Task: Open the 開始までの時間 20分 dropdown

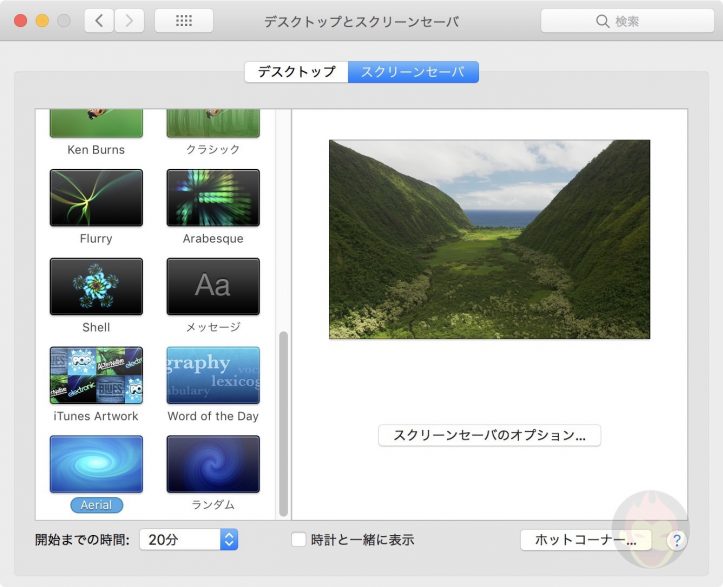Action: (x=189, y=540)
